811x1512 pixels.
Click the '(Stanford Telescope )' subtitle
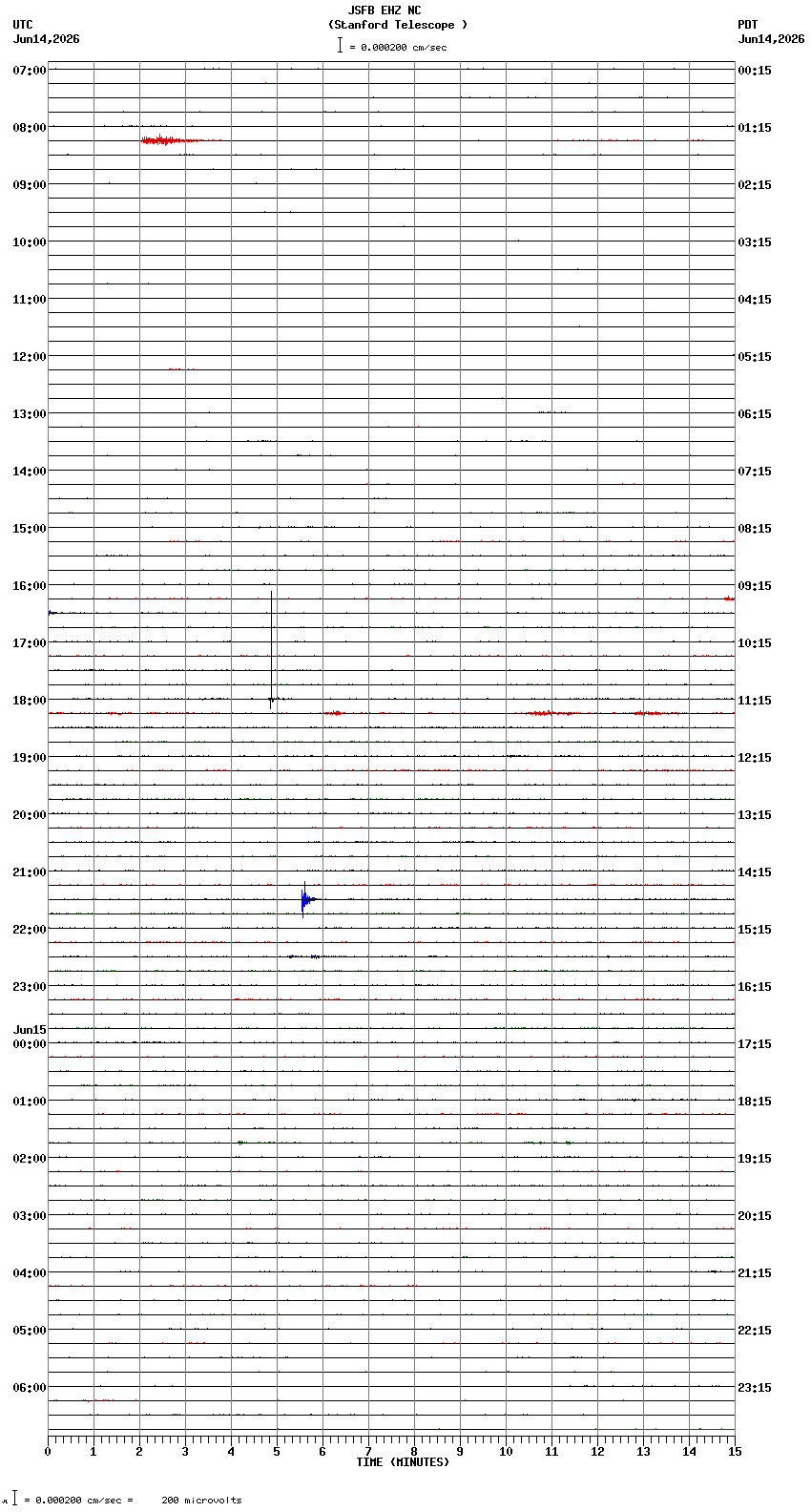coord(398,25)
